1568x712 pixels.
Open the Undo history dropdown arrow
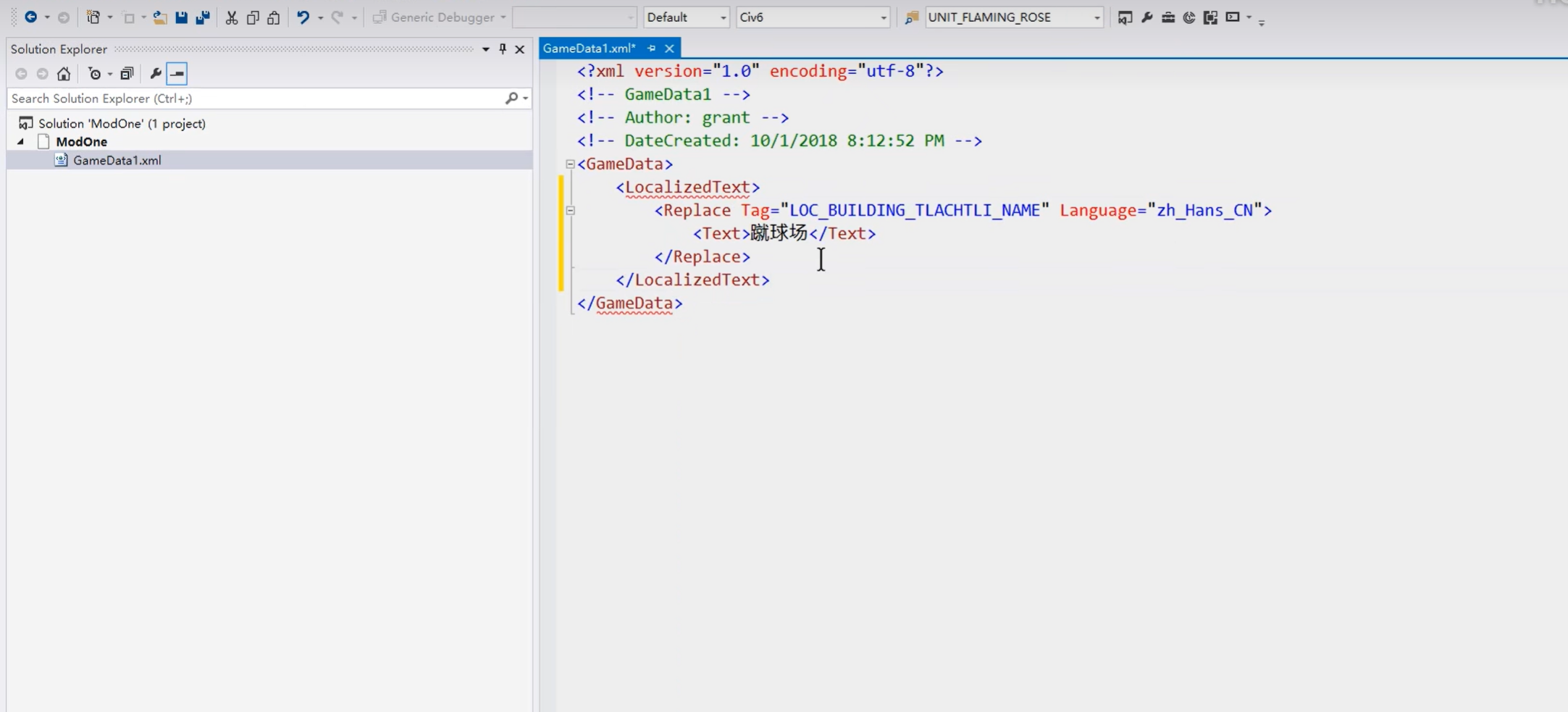pyautogui.click(x=320, y=17)
